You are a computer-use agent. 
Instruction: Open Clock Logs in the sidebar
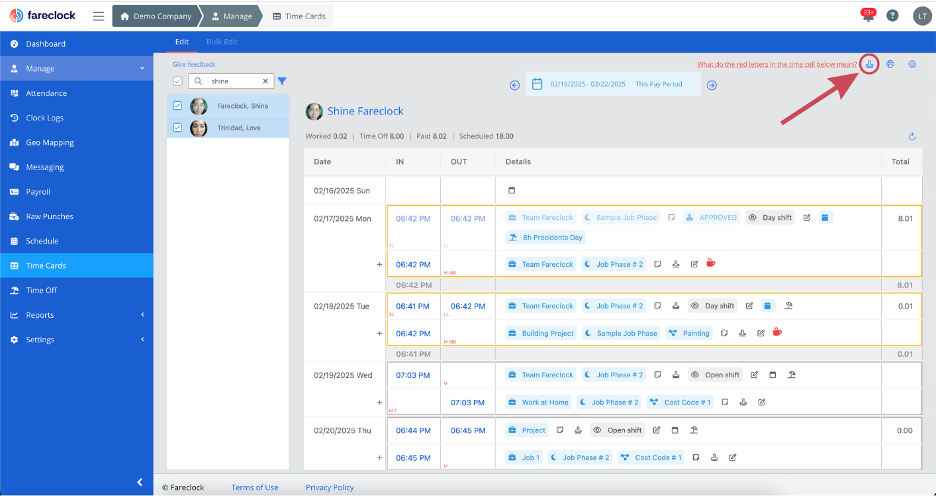point(76,118)
